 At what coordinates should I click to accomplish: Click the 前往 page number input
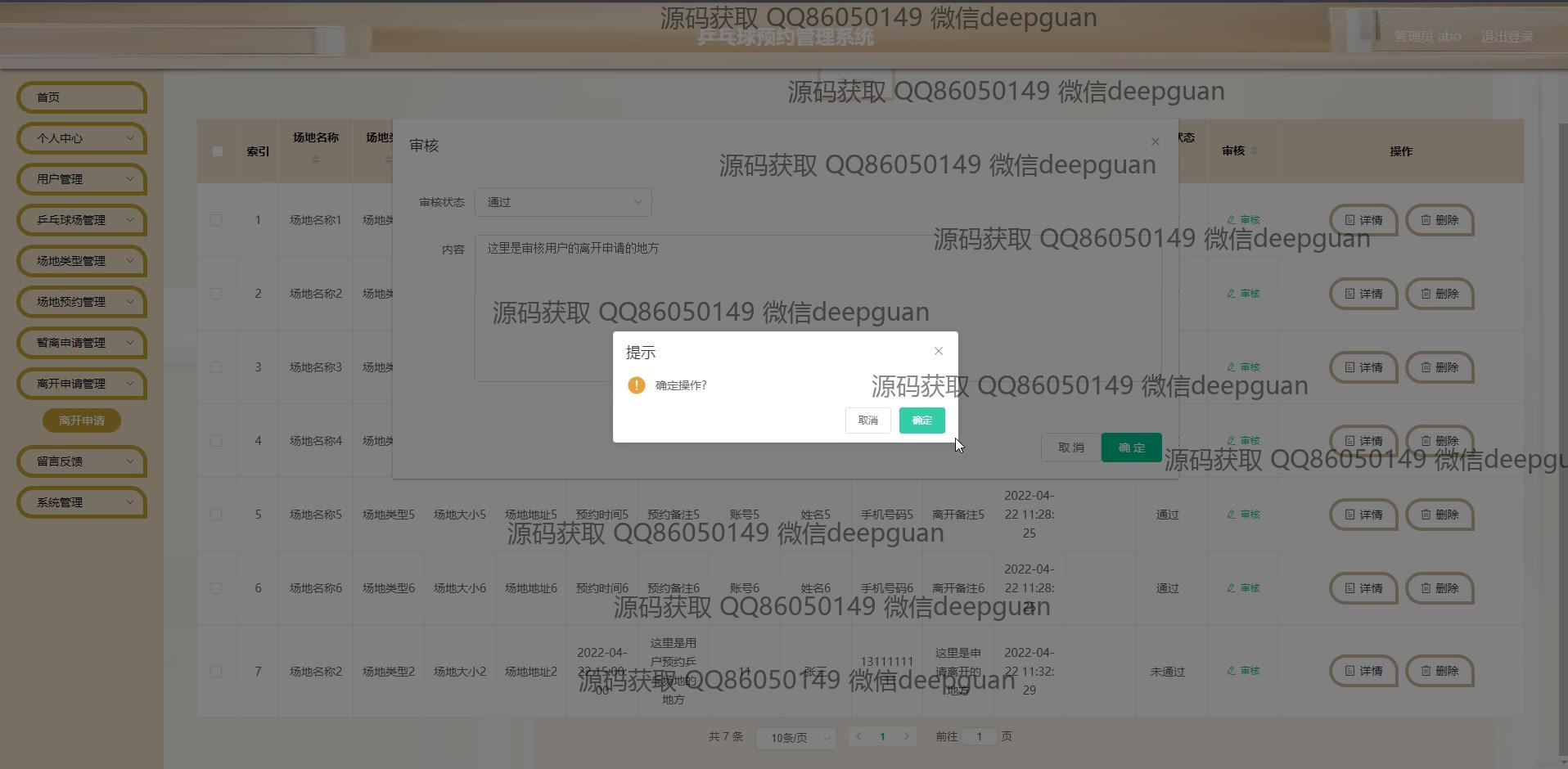(979, 736)
